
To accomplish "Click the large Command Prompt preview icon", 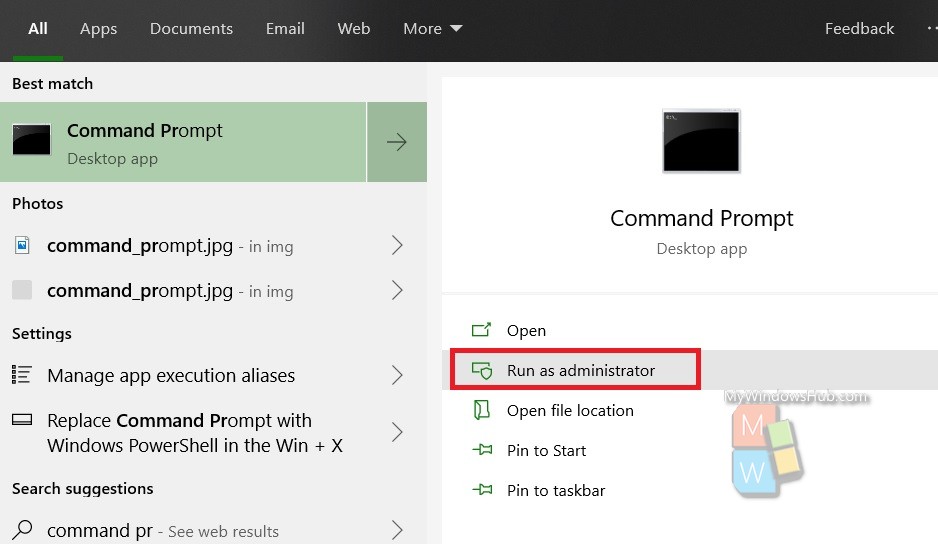I will point(701,141).
